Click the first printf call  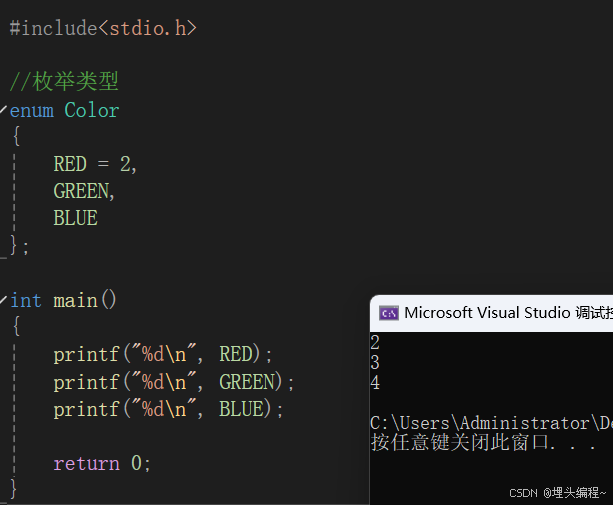click(x=83, y=354)
